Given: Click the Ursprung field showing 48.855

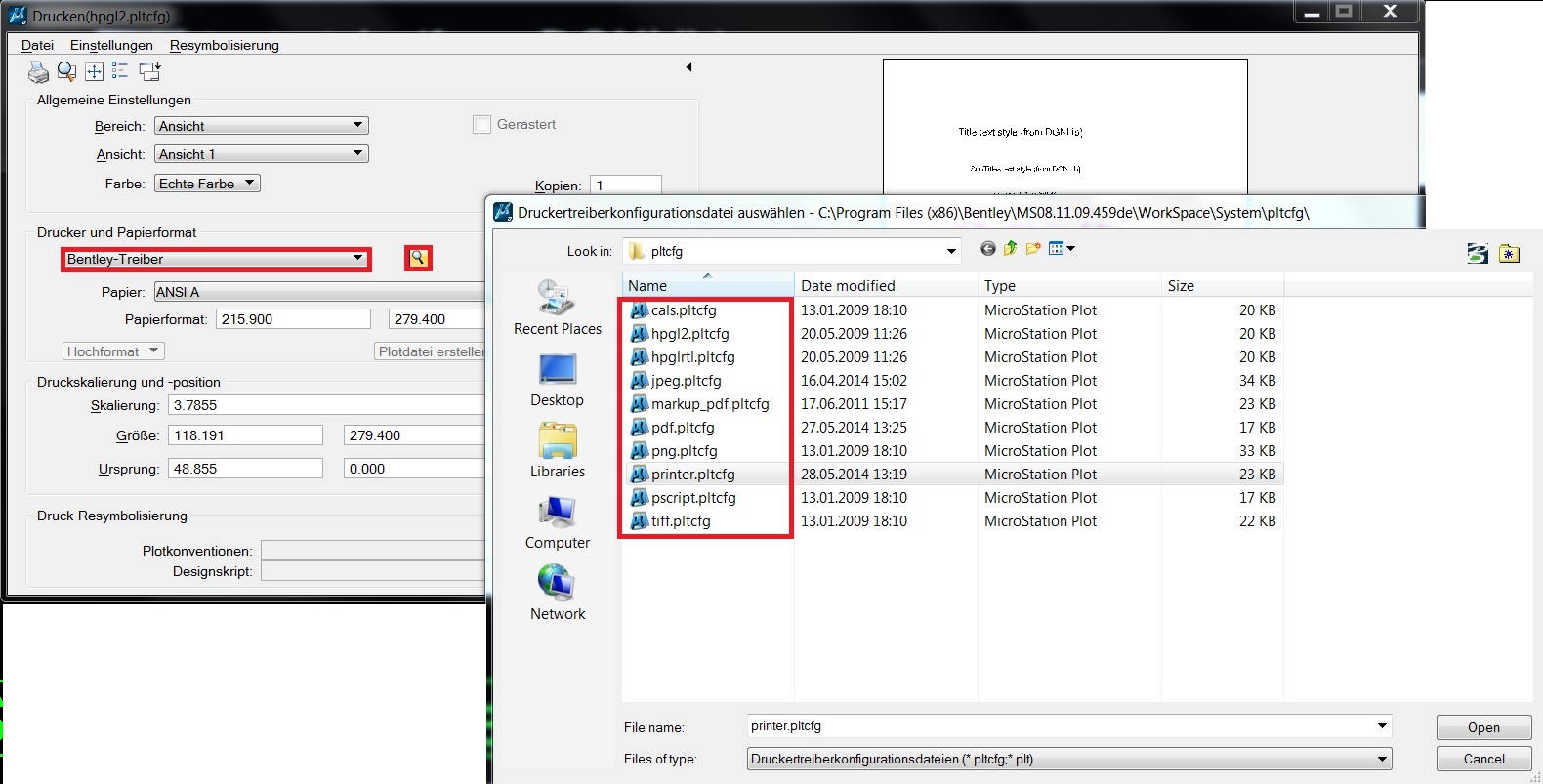Looking at the screenshot, I should [245, 469].
